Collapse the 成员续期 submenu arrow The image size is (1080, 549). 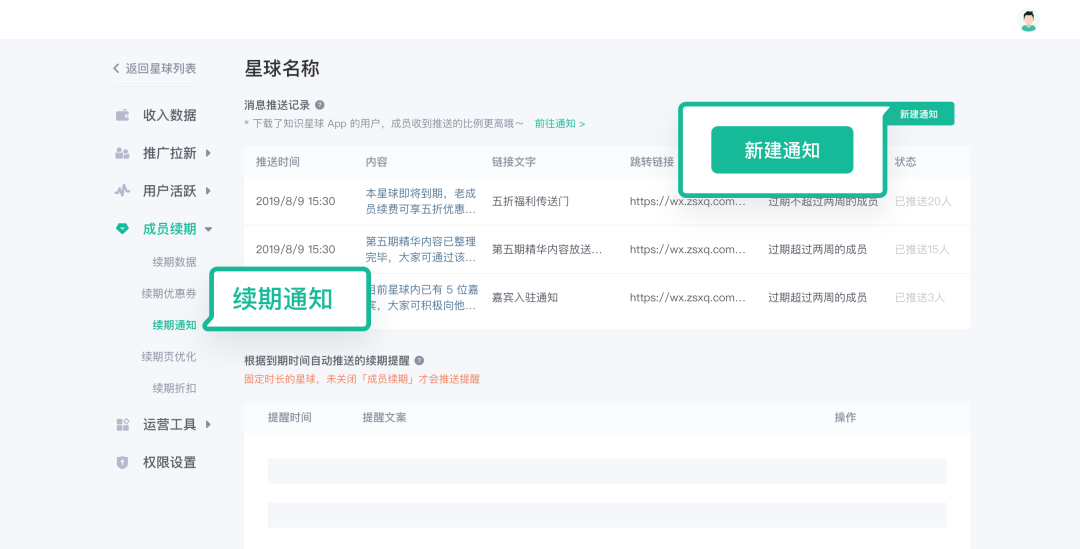[x=209, y=229]
